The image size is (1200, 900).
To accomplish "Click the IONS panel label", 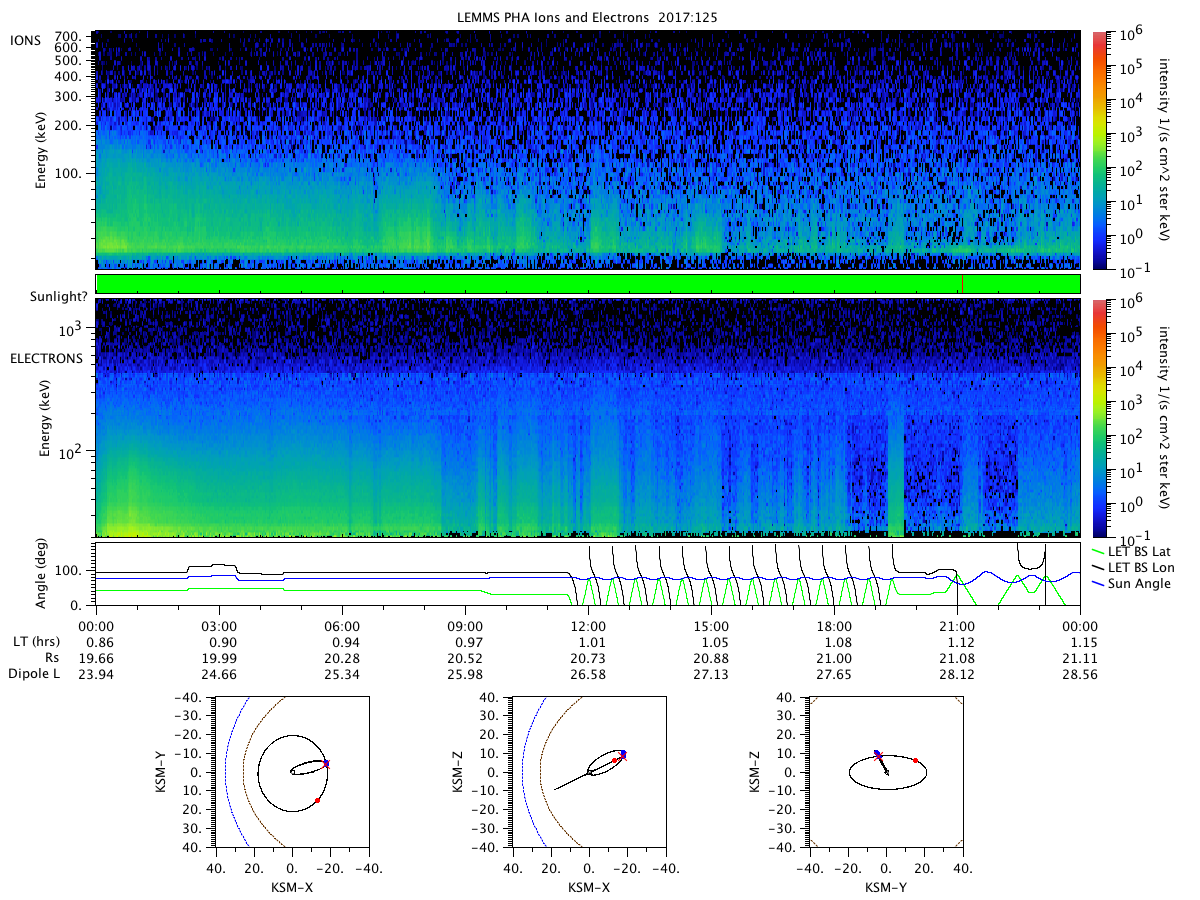I will pos(25,39).
